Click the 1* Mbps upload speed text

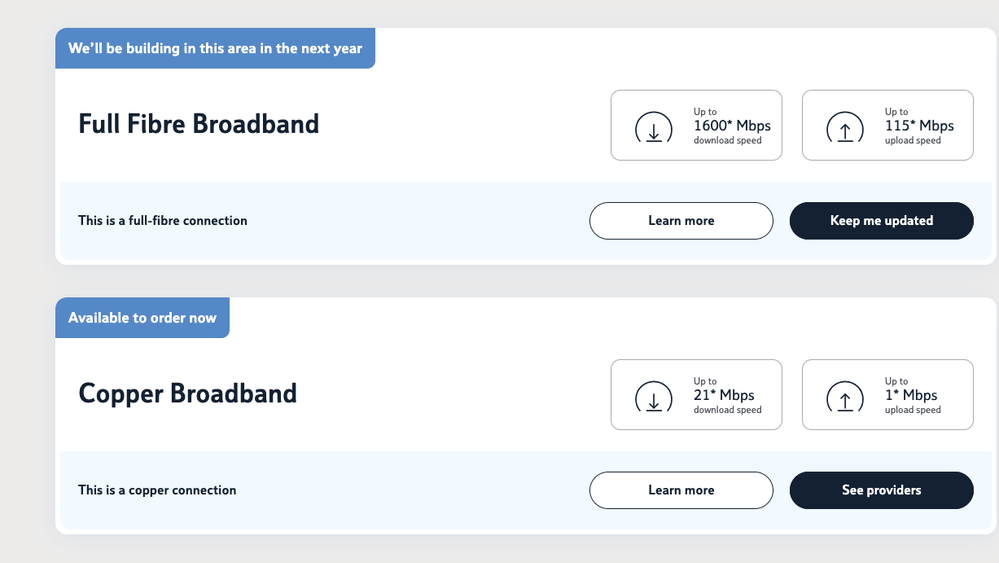pos(912,395)
